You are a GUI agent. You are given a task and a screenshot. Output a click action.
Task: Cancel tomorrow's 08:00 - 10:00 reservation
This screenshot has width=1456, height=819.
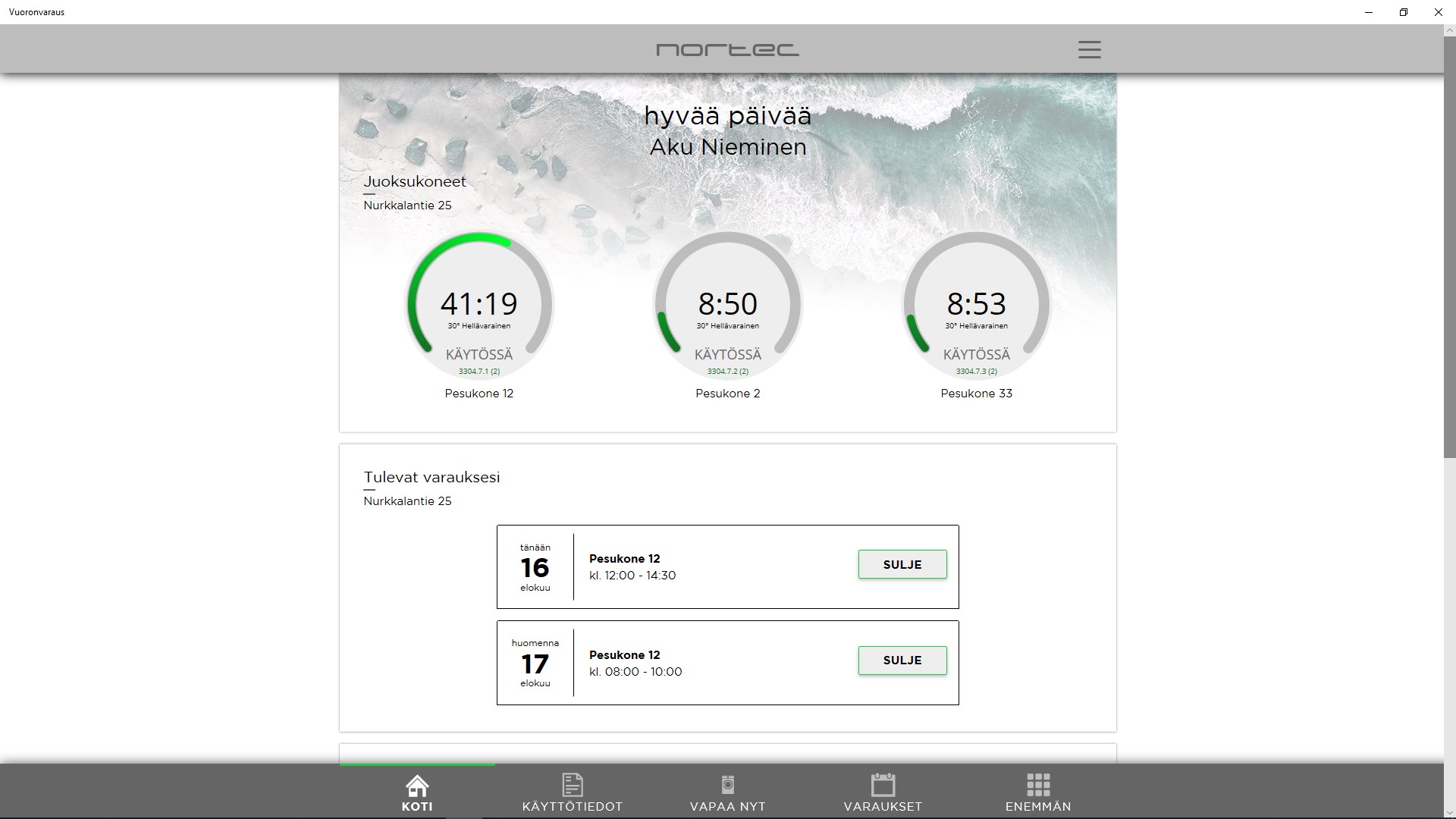(x=902, y=661)
